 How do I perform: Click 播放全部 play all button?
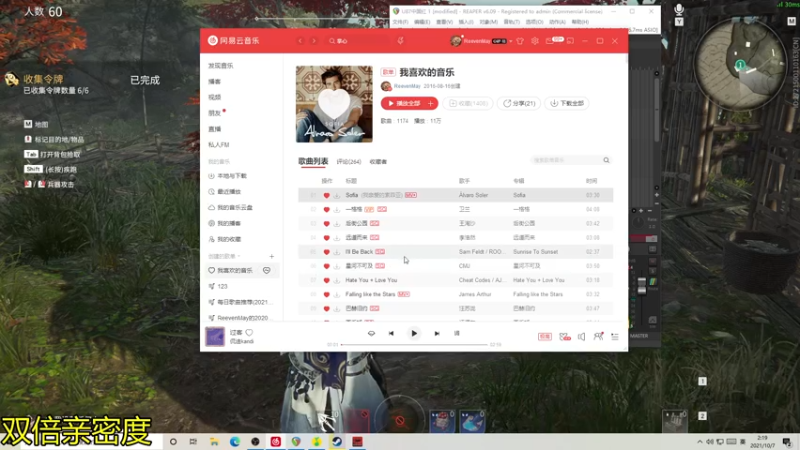point(403,104)
